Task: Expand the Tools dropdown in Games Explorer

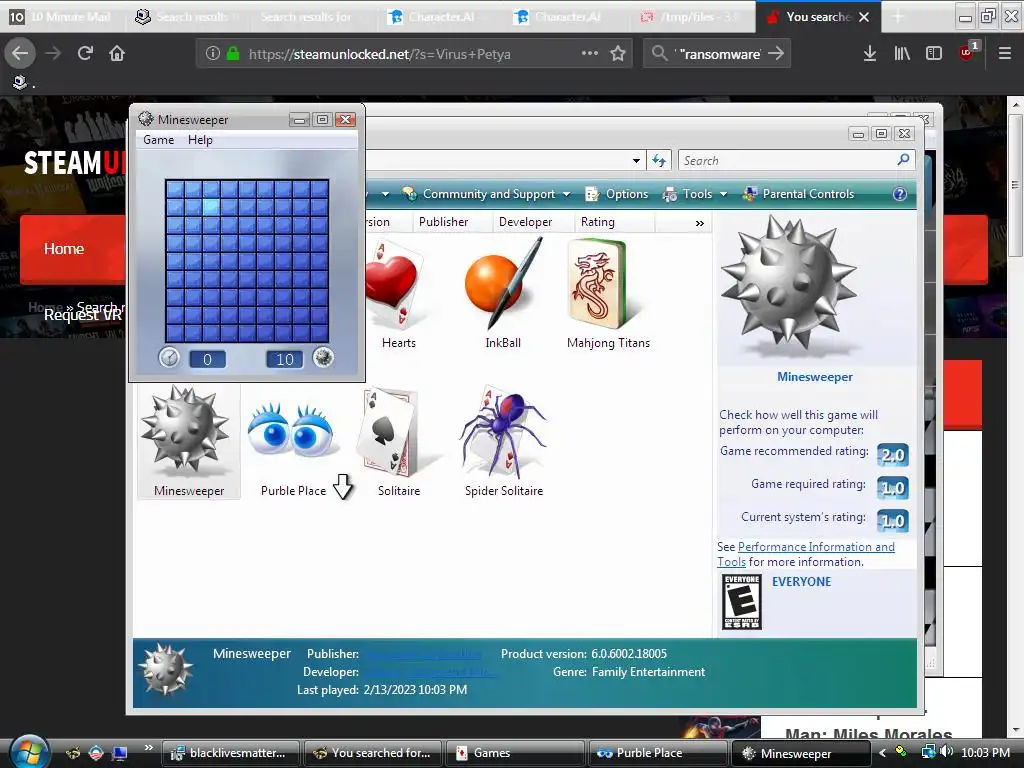Action: tap(695, 194)
